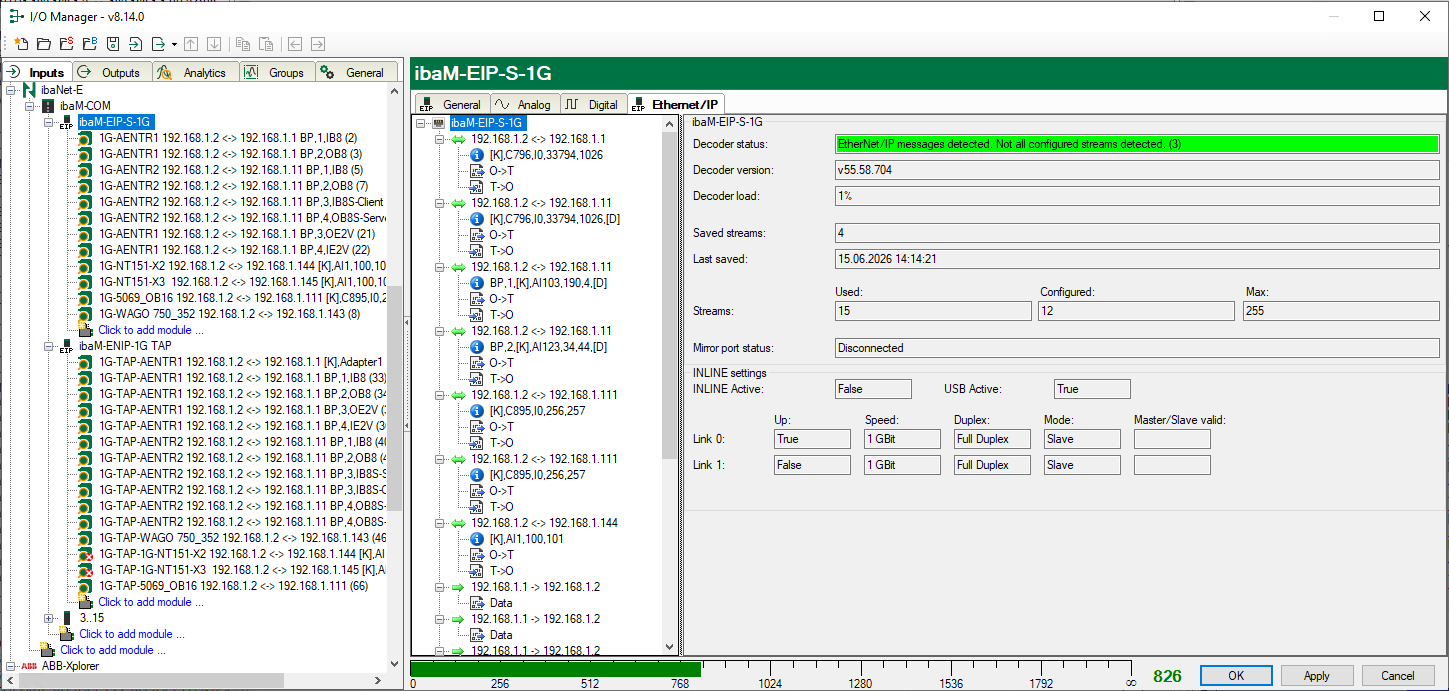Select O->T under the 192.168.1.144 stream
This screenshot has width=1449, height=691.
tap(501, 555)
